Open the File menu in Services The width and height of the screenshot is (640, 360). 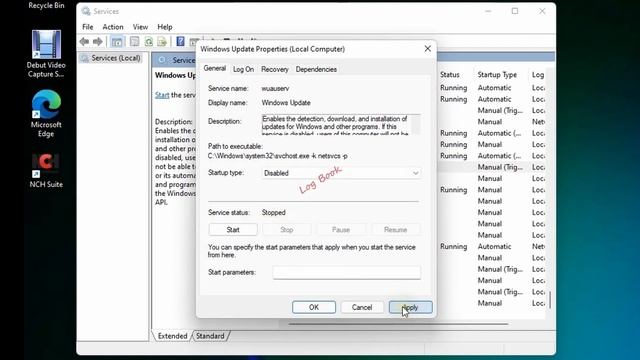[x=88, y=27]
